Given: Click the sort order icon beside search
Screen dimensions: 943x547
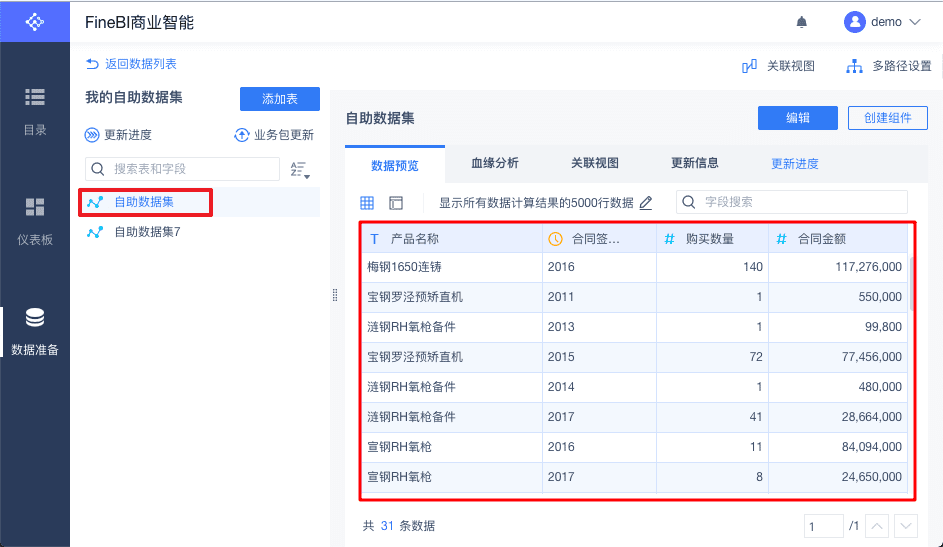Looking at the screenshot, I should click(299, 169).
